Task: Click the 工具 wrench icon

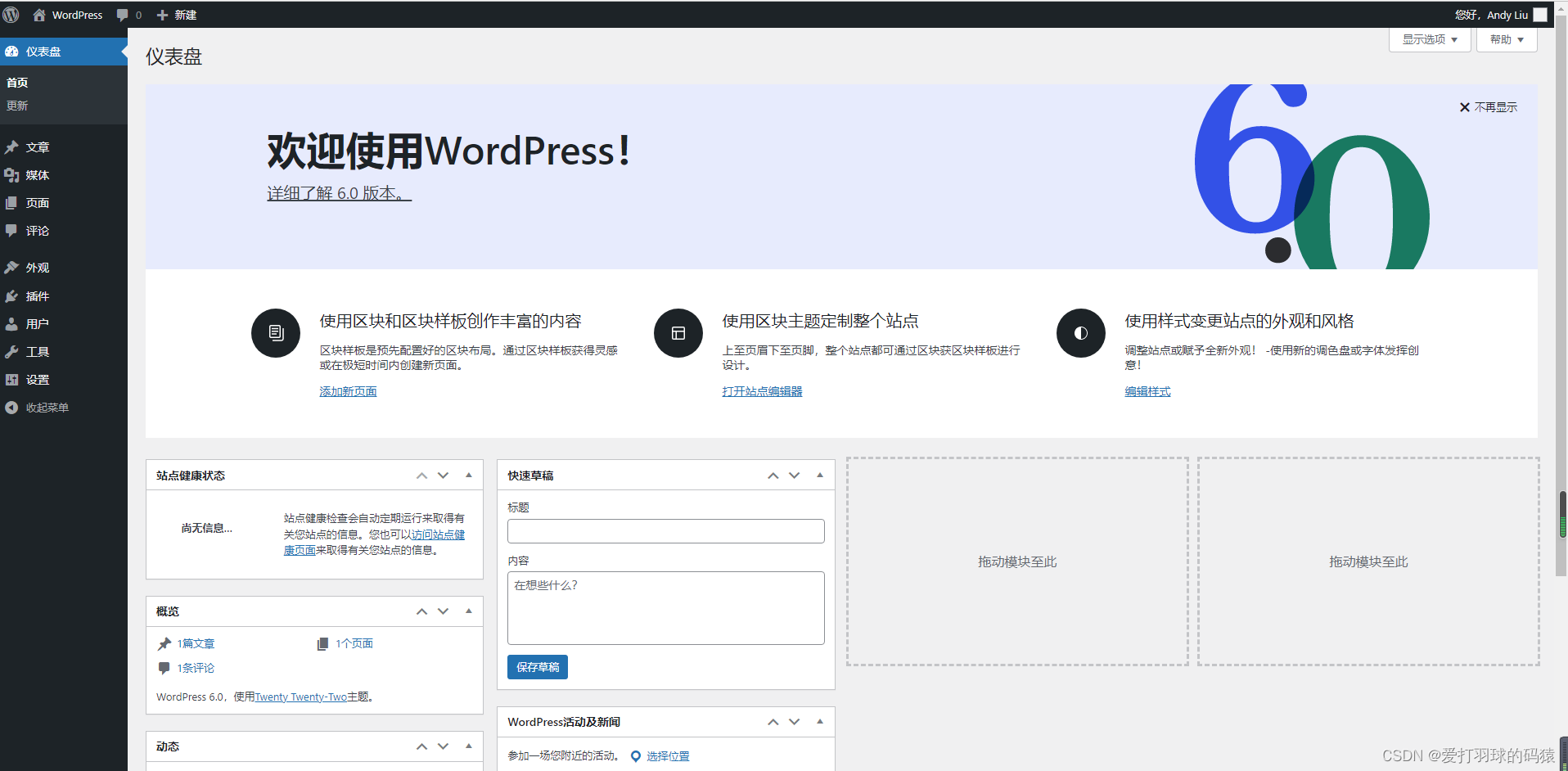Action: [11, 352]
